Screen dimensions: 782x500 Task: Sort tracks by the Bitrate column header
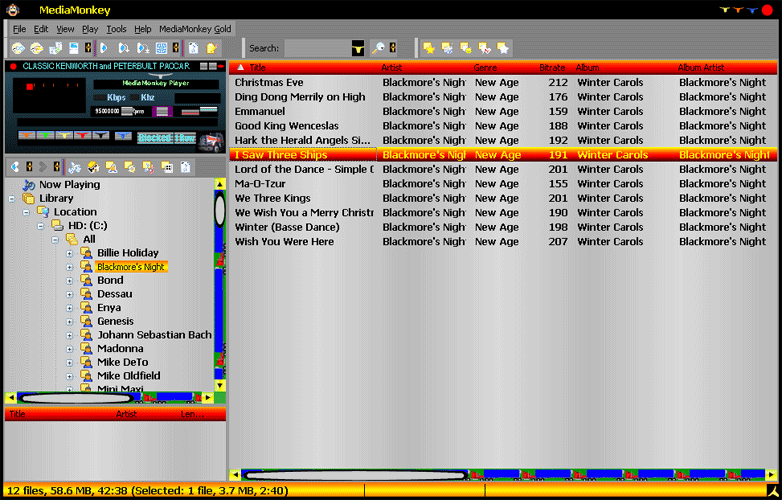[x=552, y=67]
